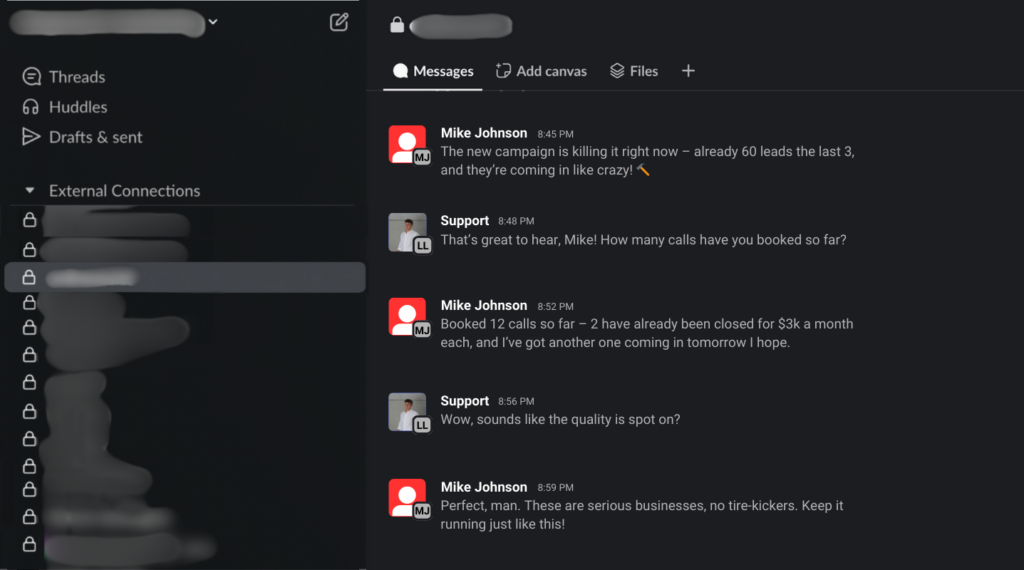Click Support's profile photo on 8:48 PM message

click(407, 233)
